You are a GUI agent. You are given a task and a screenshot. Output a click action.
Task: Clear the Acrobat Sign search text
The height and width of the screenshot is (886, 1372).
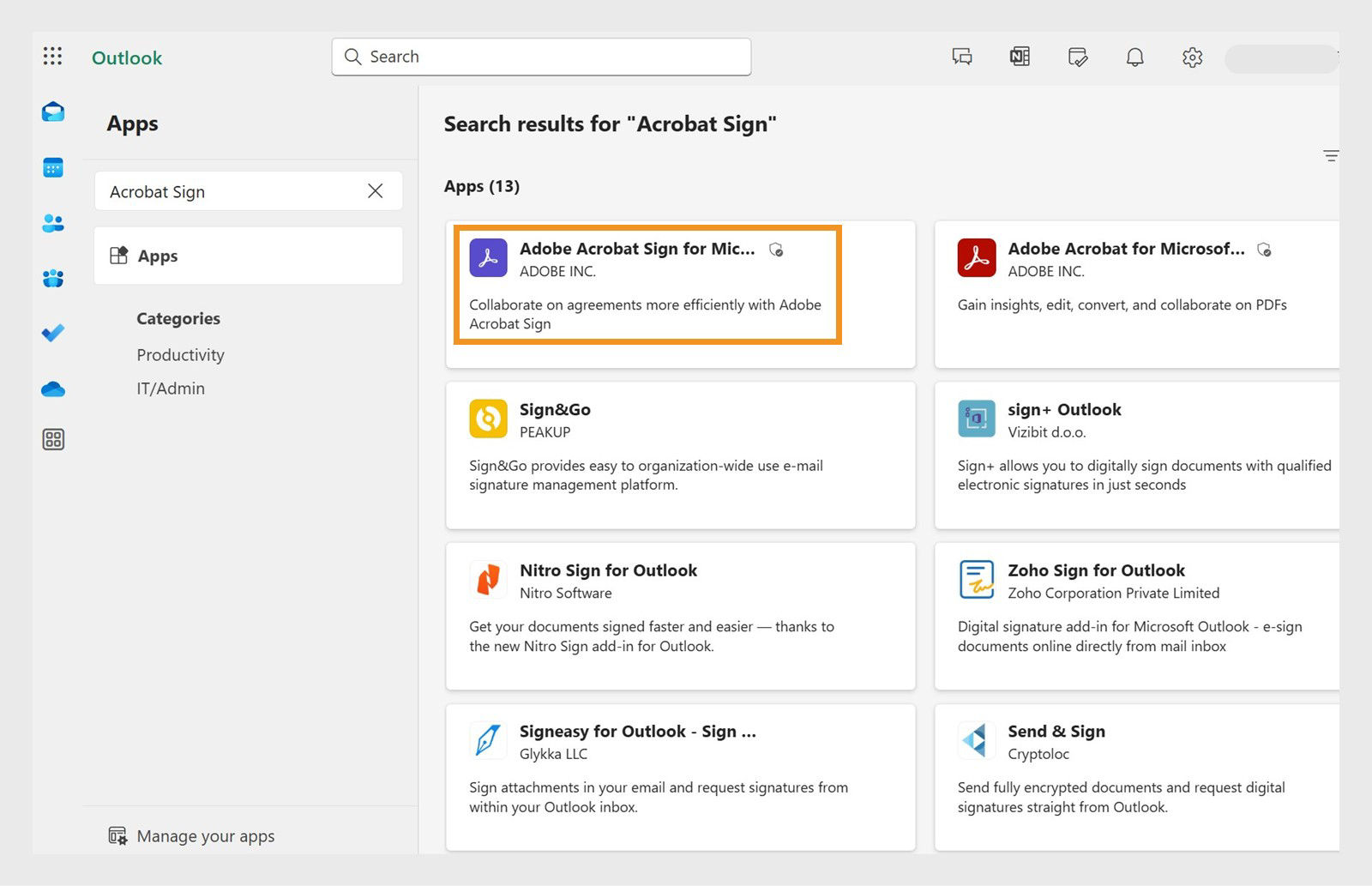click(x=376, y=191)
